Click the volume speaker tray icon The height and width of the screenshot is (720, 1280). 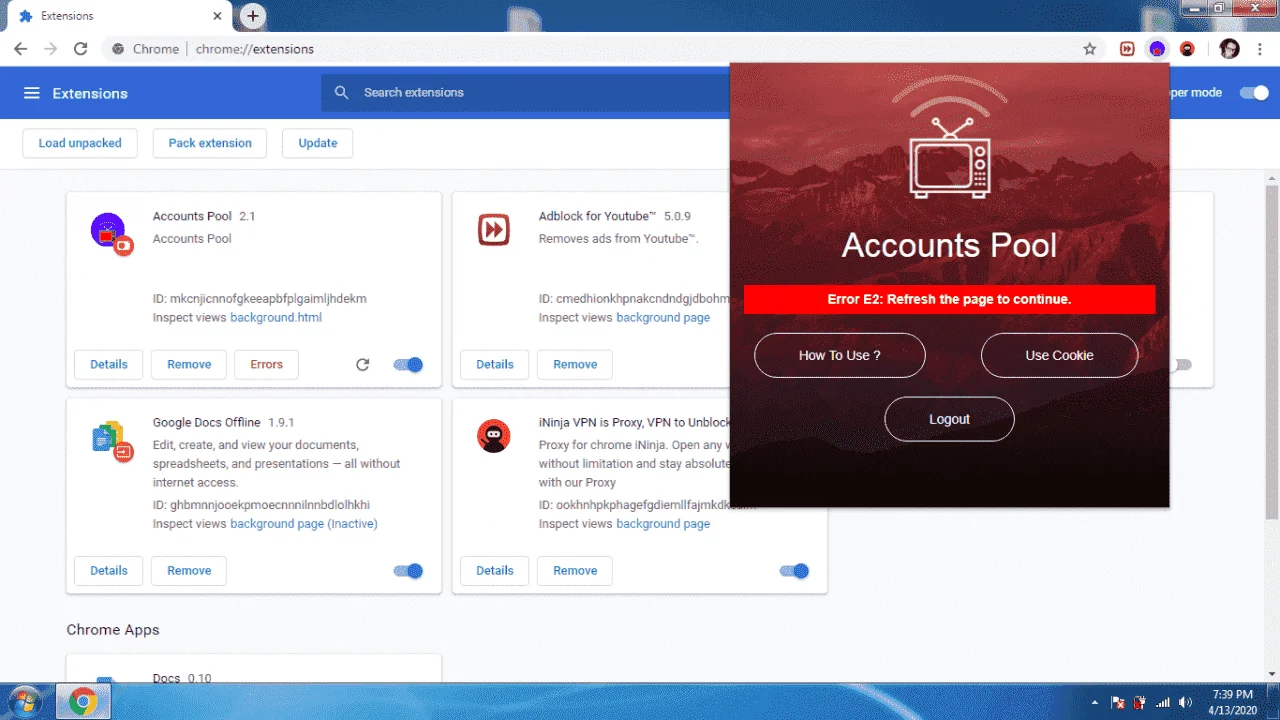(1186, 702)
